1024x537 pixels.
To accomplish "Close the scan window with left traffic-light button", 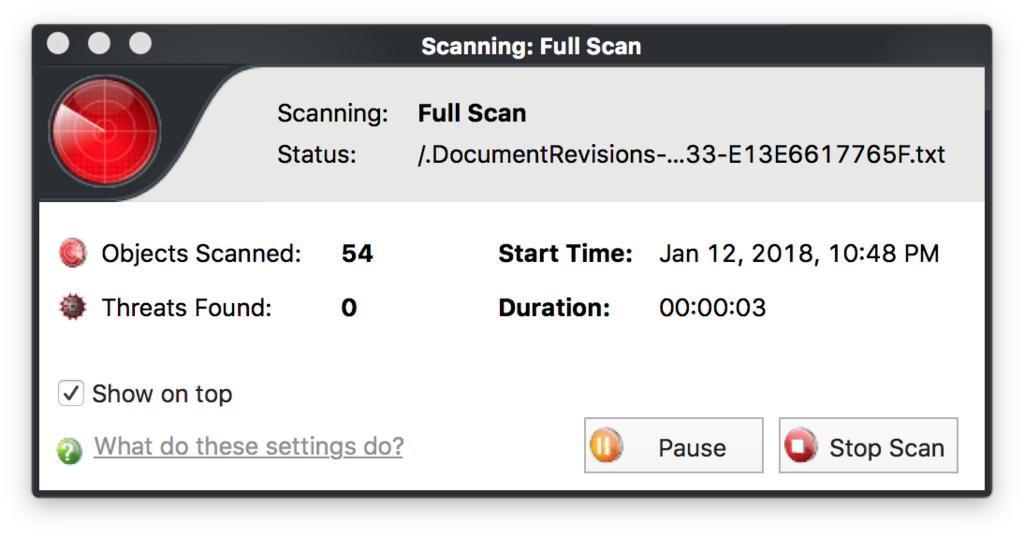I will 58,43.
